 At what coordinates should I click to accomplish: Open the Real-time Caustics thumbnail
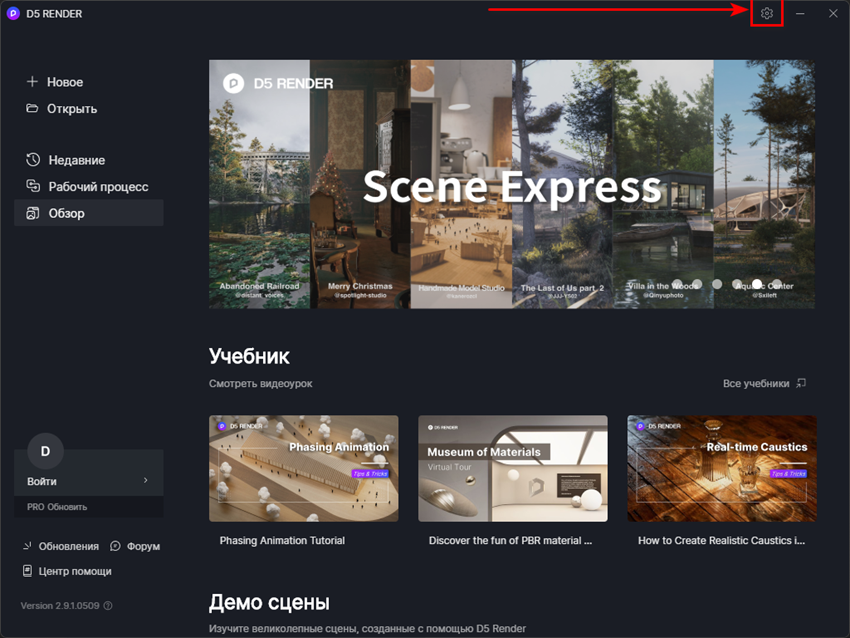pyautogui.click(x=722, y=468)
